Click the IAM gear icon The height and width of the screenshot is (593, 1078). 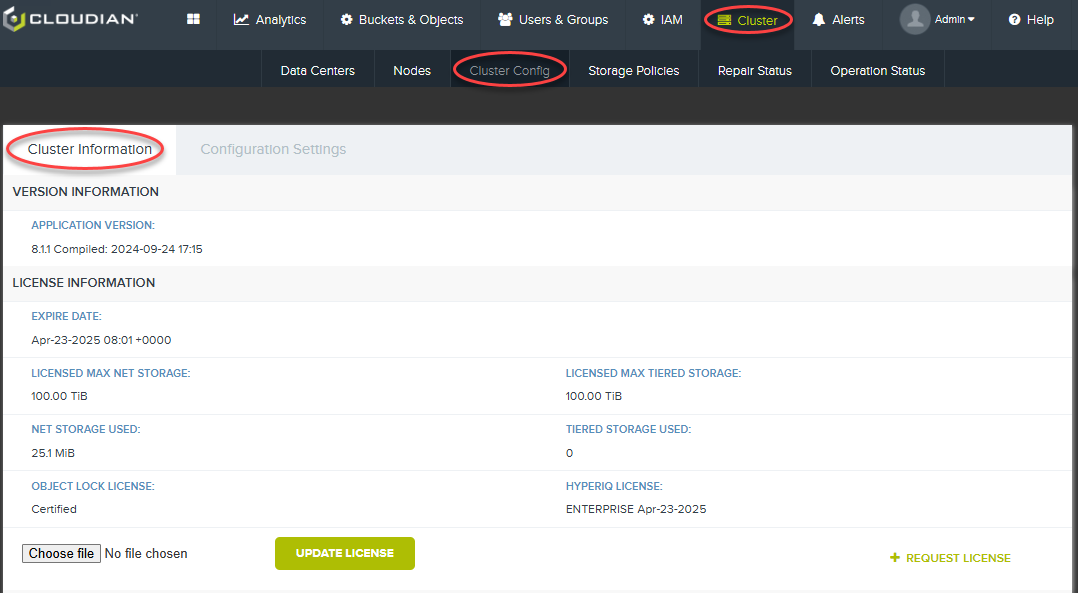648,19
